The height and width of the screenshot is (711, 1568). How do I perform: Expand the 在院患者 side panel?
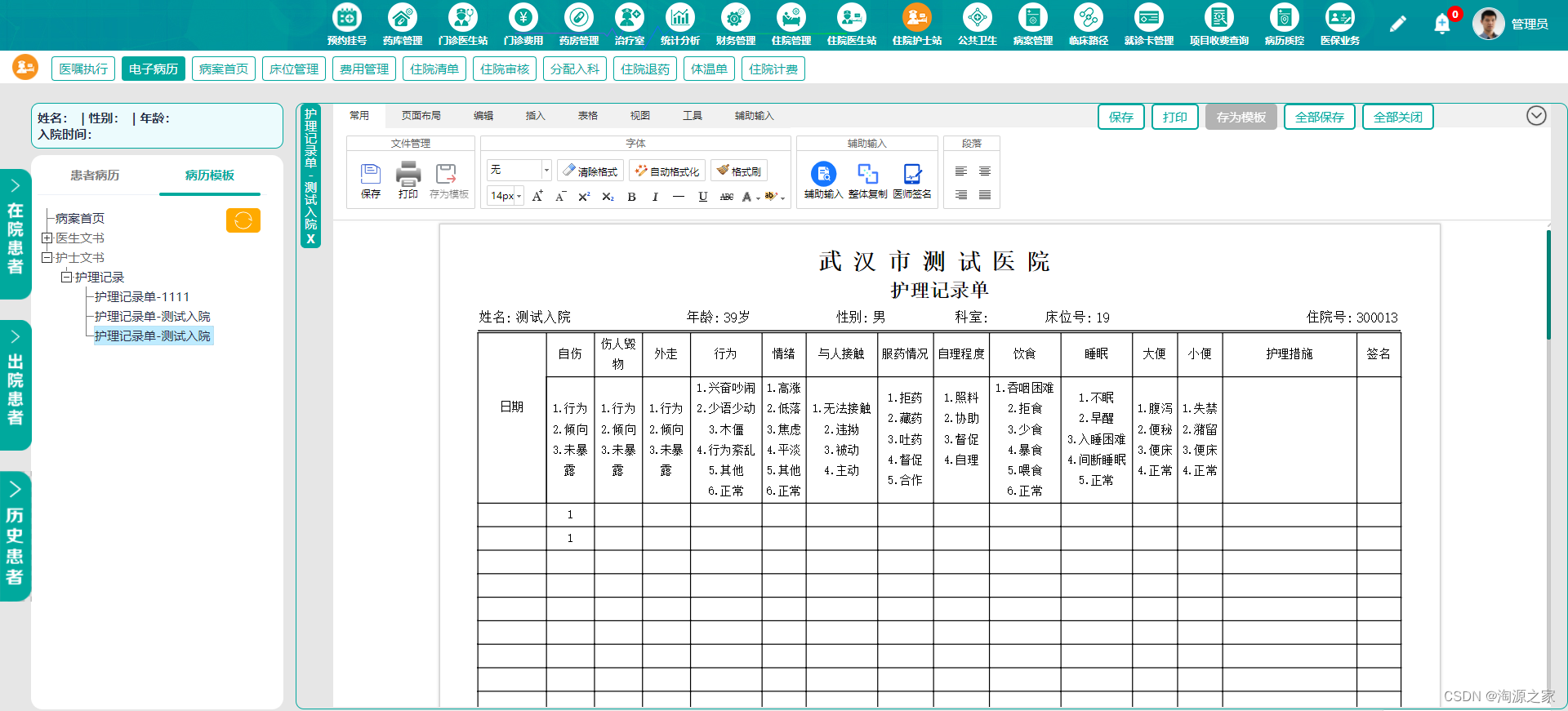tap(16, 233)
